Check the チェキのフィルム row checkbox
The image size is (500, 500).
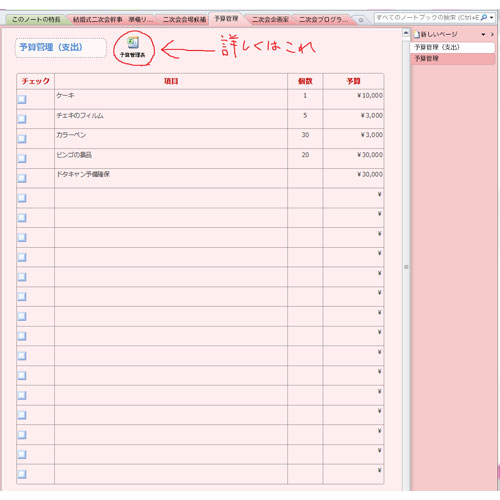(22, 119)
